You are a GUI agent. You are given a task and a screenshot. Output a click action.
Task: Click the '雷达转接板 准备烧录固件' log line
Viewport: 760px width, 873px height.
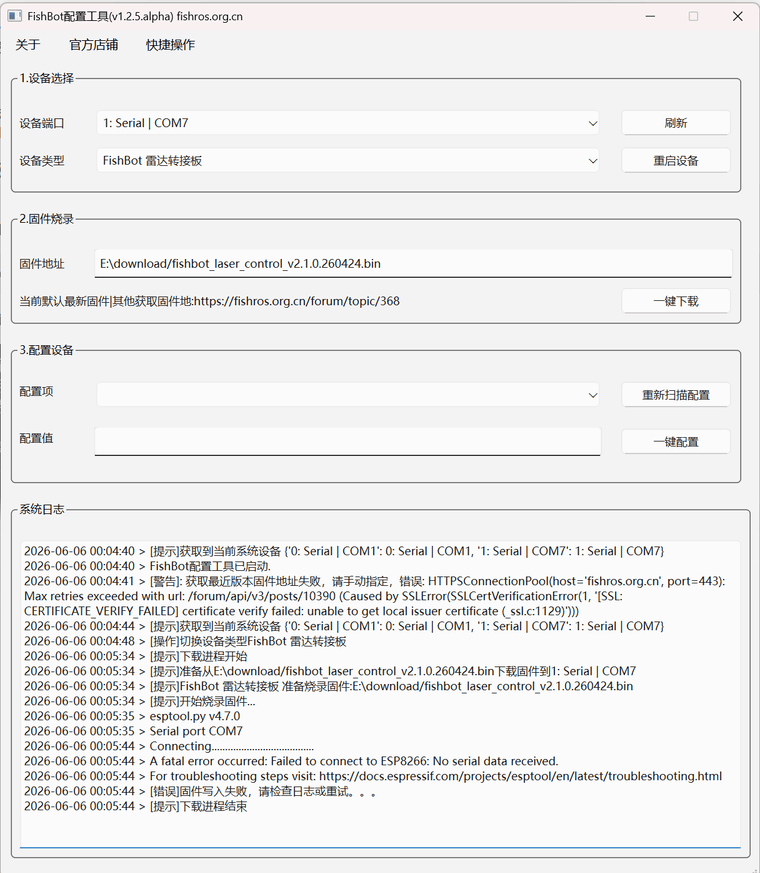[328, 686]
